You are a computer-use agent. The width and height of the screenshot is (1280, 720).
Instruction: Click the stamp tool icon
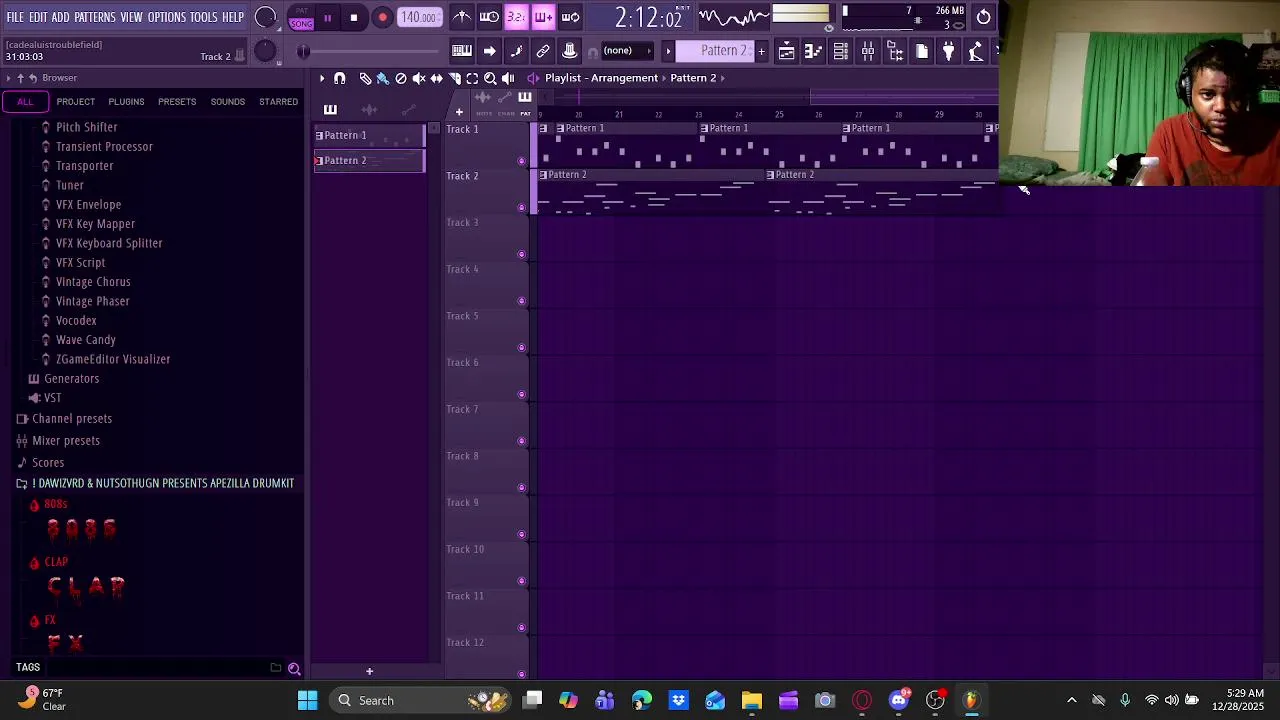[569, 51]
